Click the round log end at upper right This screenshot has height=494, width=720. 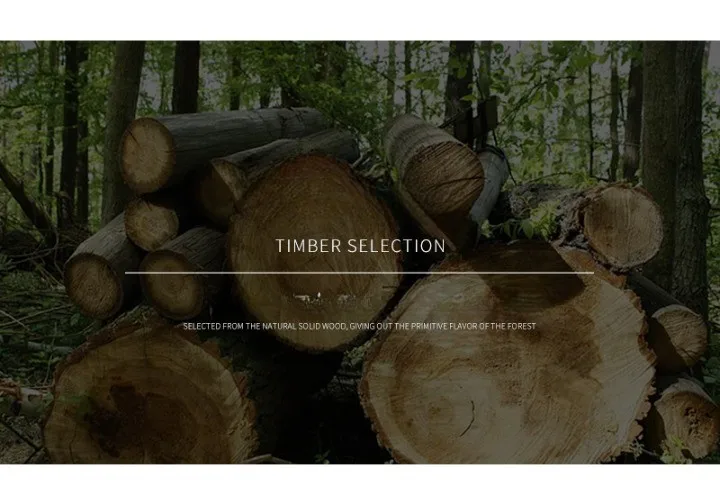[x=623, y=227]
